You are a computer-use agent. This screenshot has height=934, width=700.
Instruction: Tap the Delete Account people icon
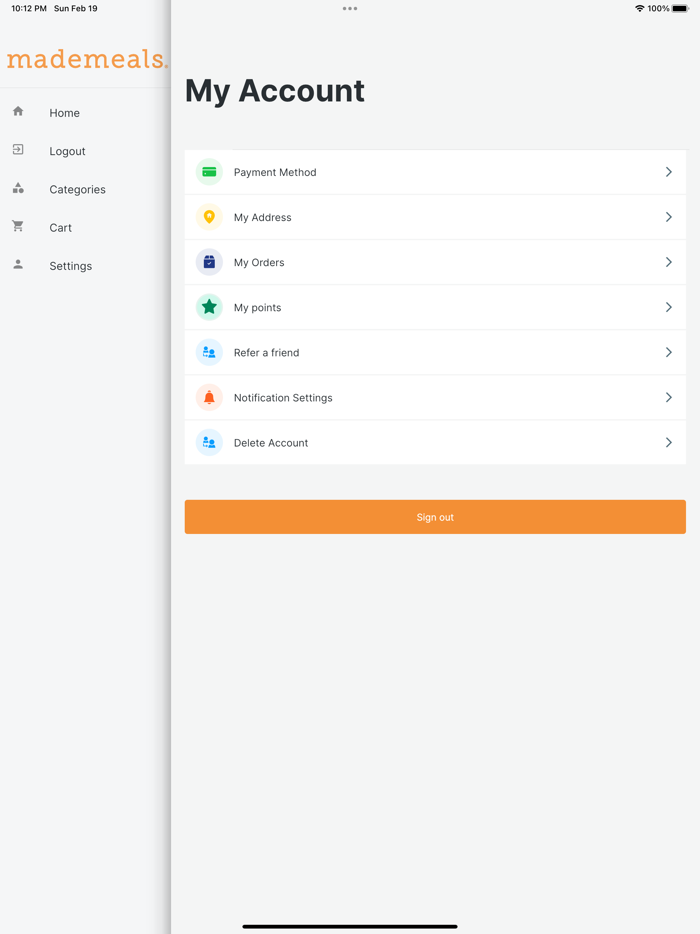coord(209,443)
